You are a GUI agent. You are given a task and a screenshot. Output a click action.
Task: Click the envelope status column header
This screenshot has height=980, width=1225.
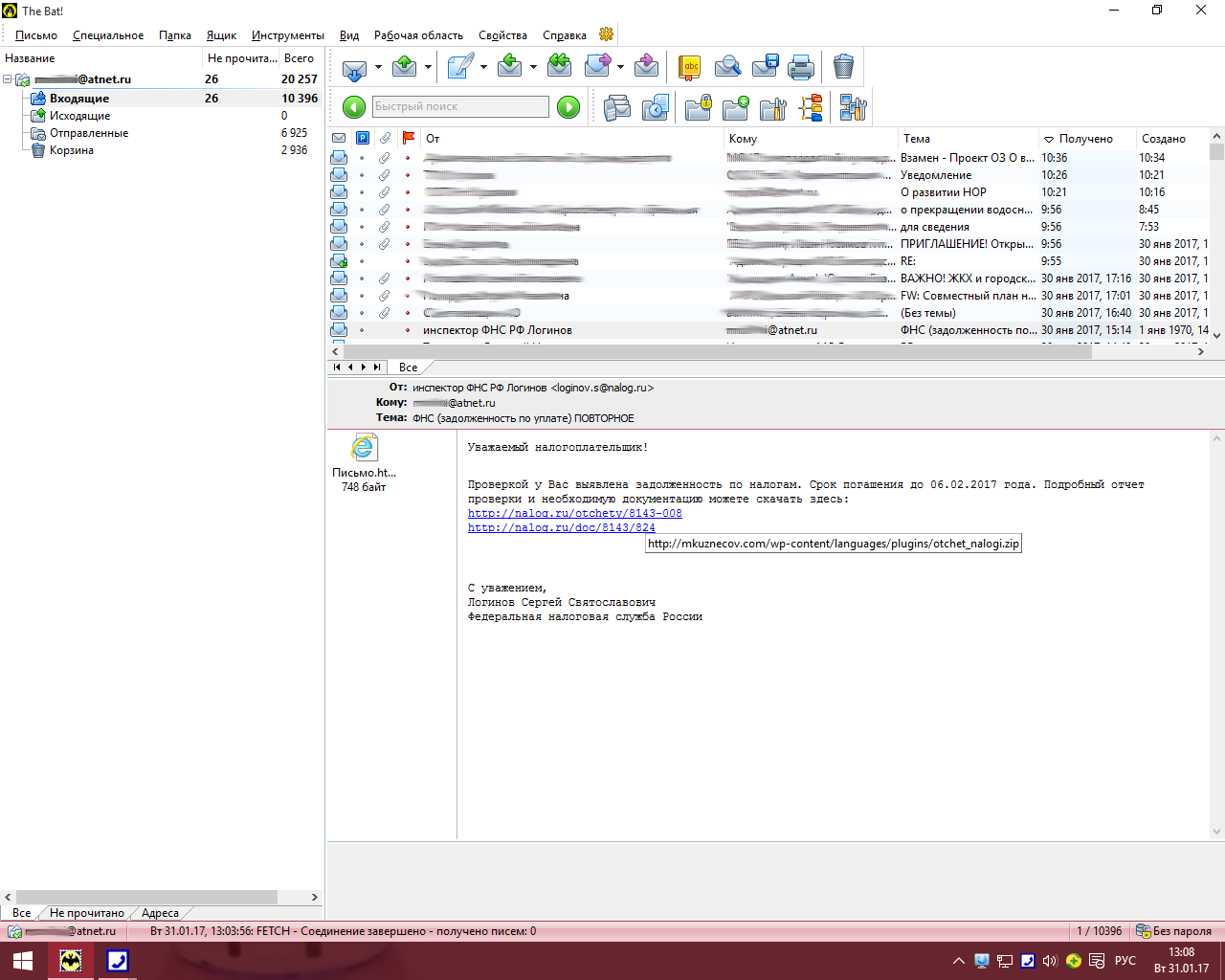click(339, 139)
